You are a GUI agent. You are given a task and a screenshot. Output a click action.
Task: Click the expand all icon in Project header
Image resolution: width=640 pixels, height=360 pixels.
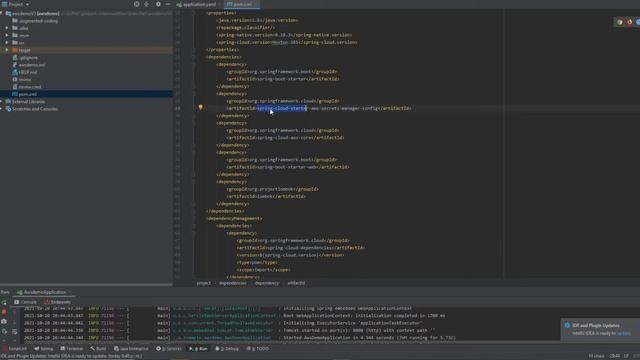(x=147, y=4)
